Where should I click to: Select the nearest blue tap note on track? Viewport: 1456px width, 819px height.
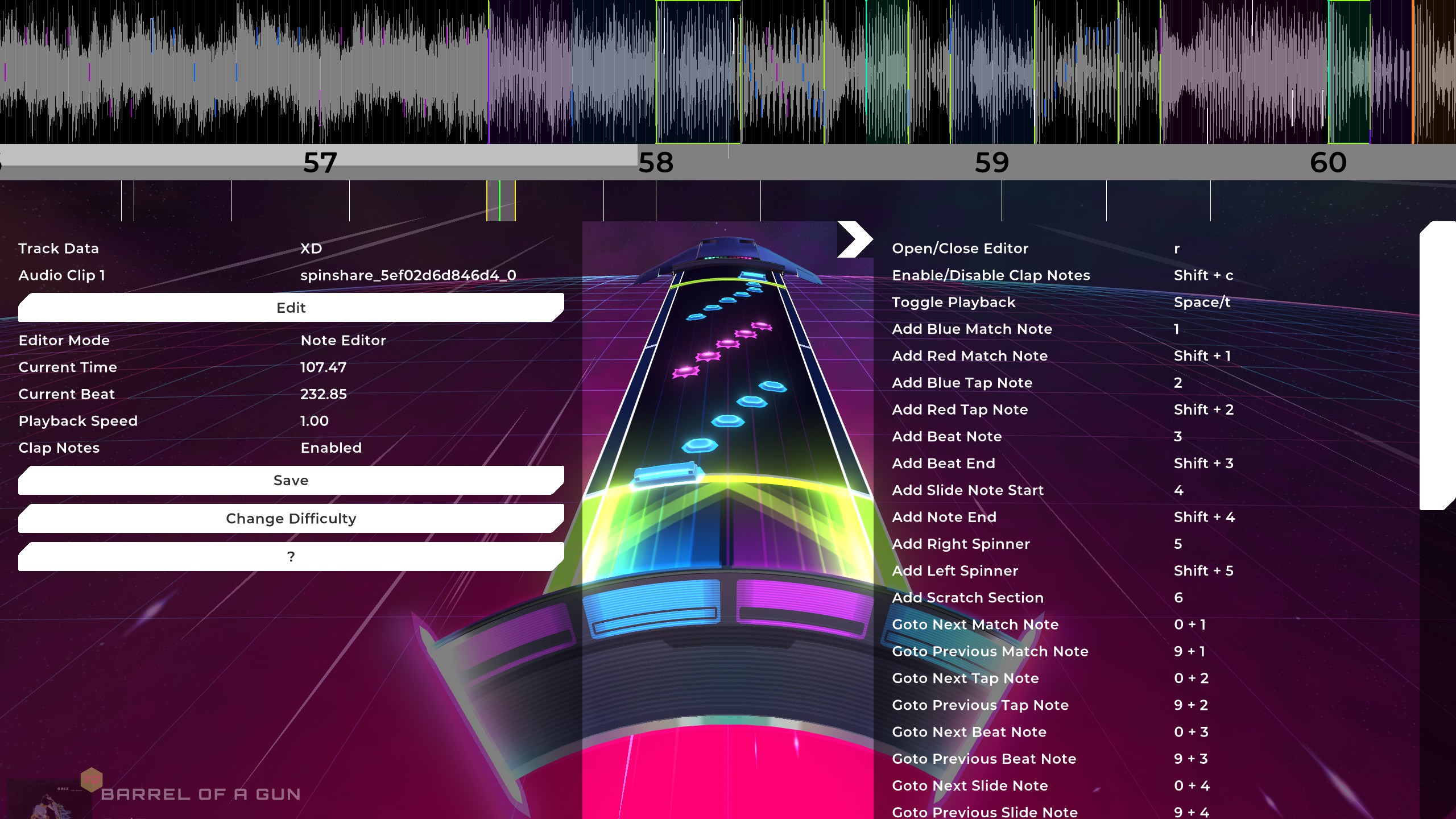point(700,444)
